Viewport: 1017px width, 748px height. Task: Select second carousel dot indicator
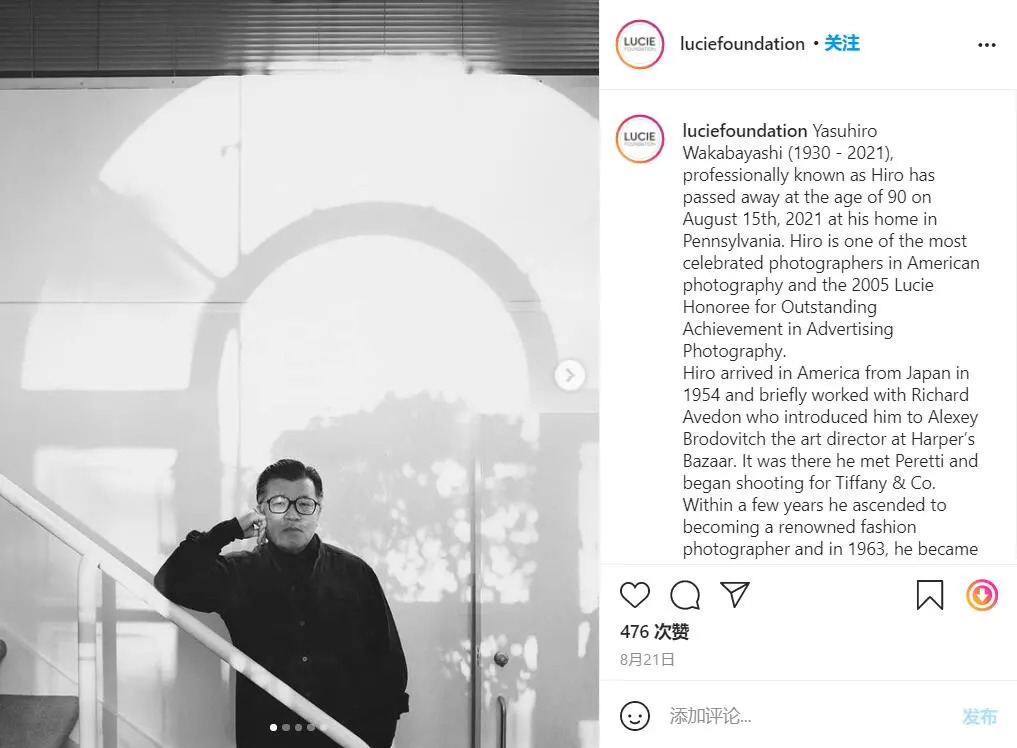(x=286, y=727)
